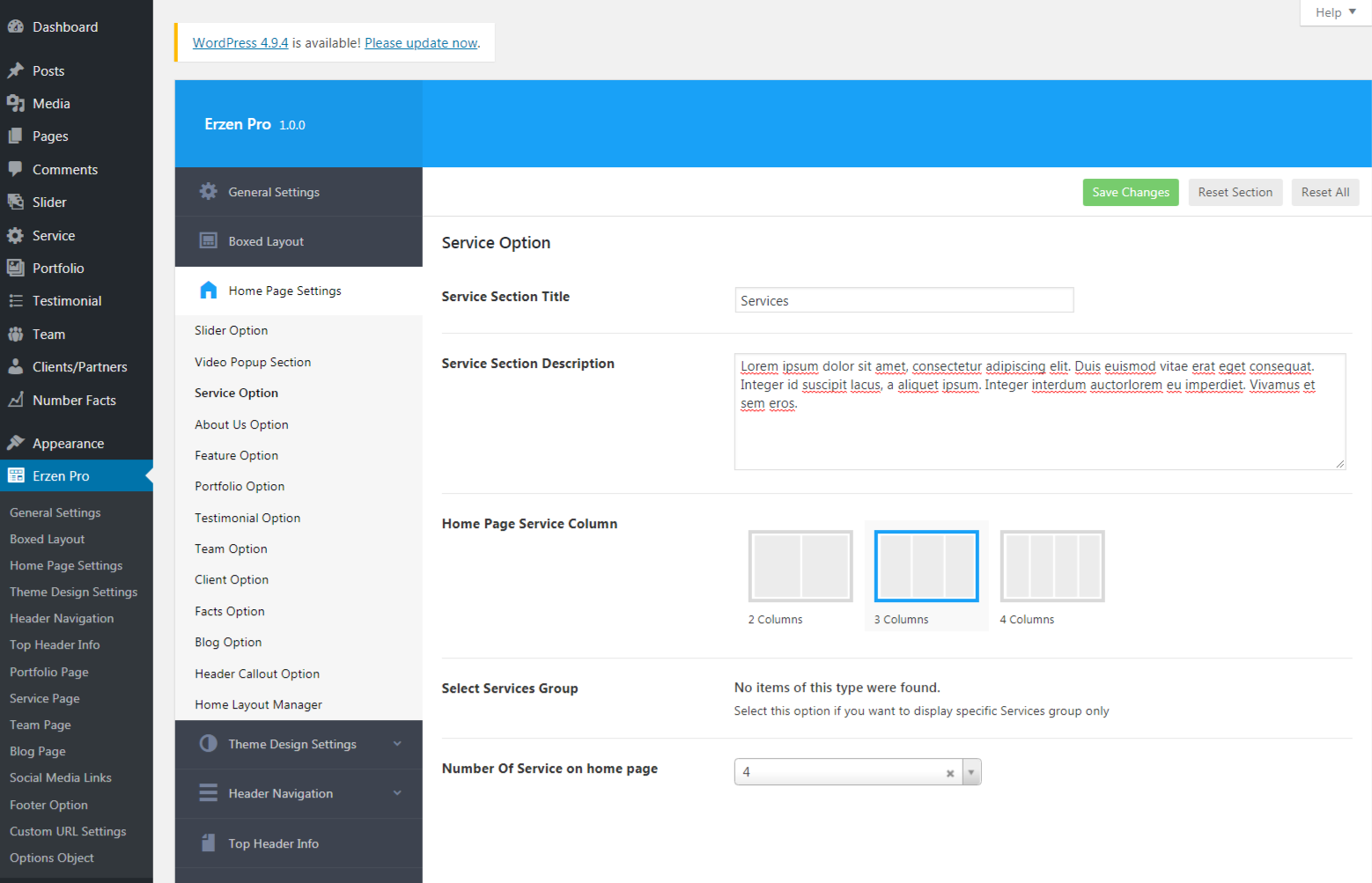Click the Save Changes button
Image resolution: width=1372 pixels, height=883 pixels.
1131,192
